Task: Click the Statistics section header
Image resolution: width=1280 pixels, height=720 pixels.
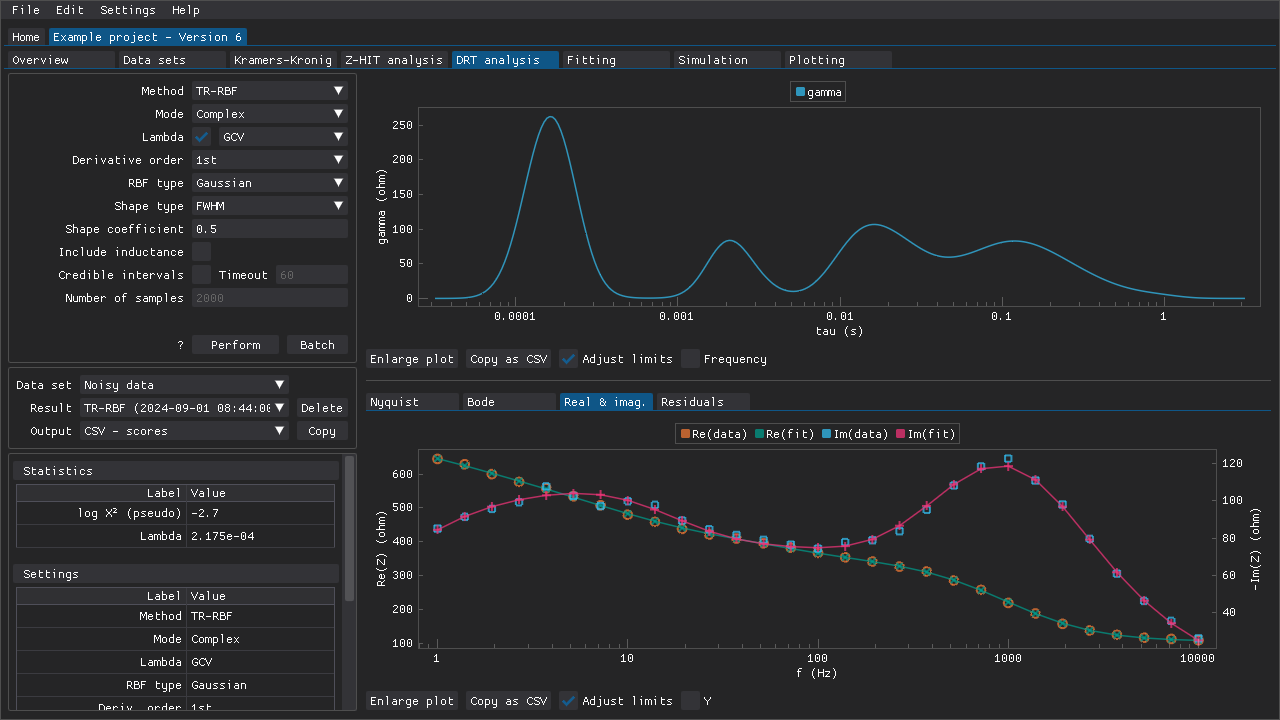Action: [x=176, y=471]
